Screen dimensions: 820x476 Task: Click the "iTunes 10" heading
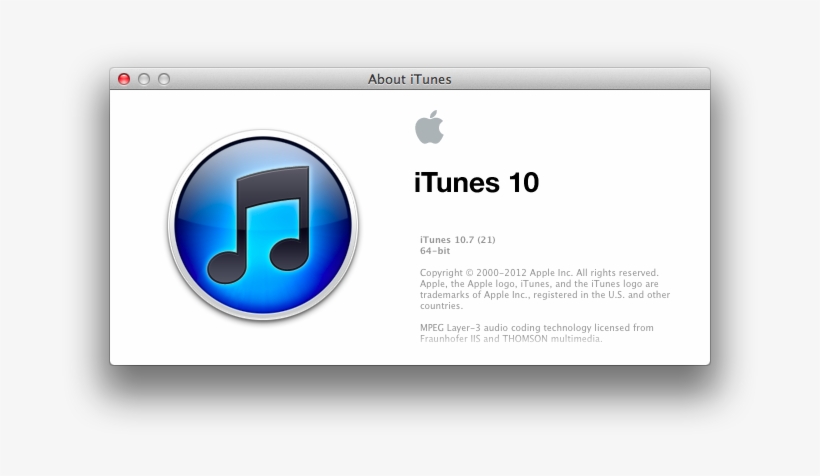point(476,183)
